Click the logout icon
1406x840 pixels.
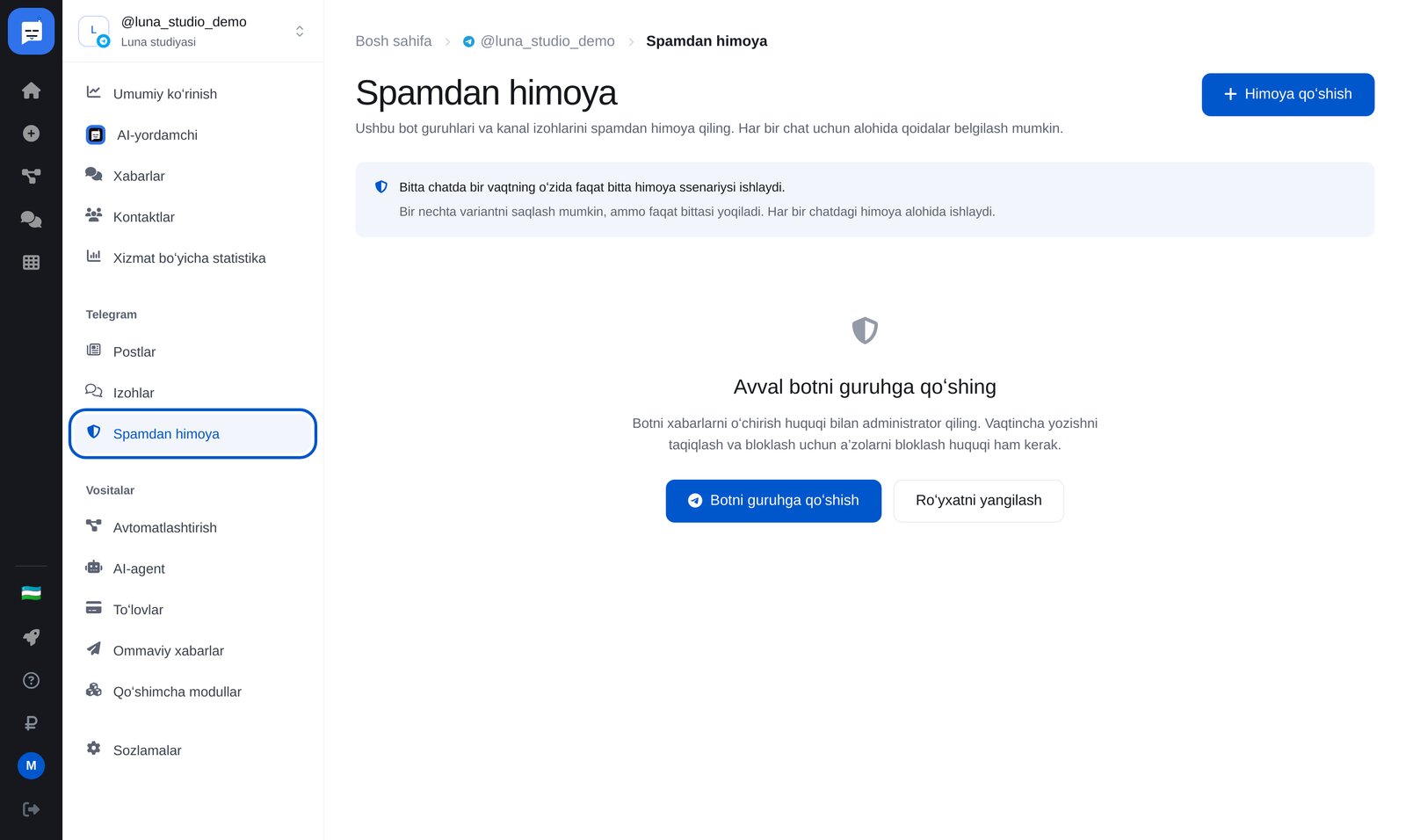[31, 809]
